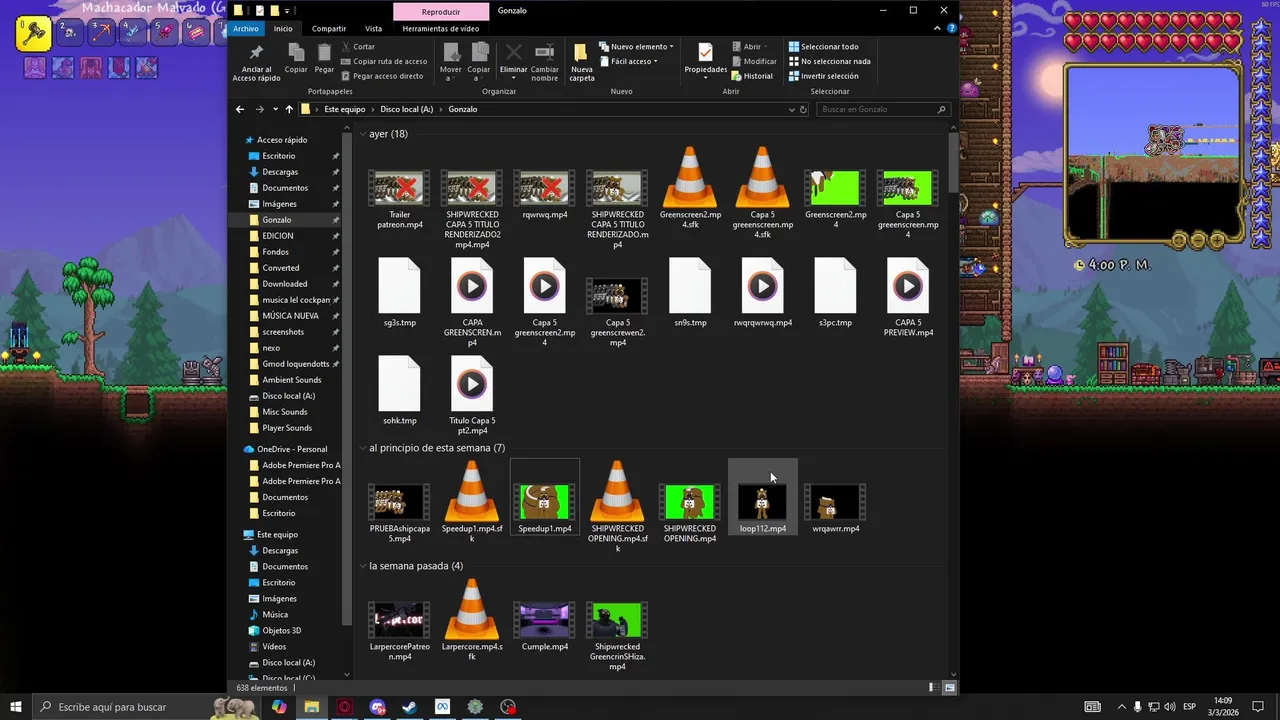Screen dimensions: 1280x720
Task: Switch to large icons view in status bar
Action: point(950,688)
